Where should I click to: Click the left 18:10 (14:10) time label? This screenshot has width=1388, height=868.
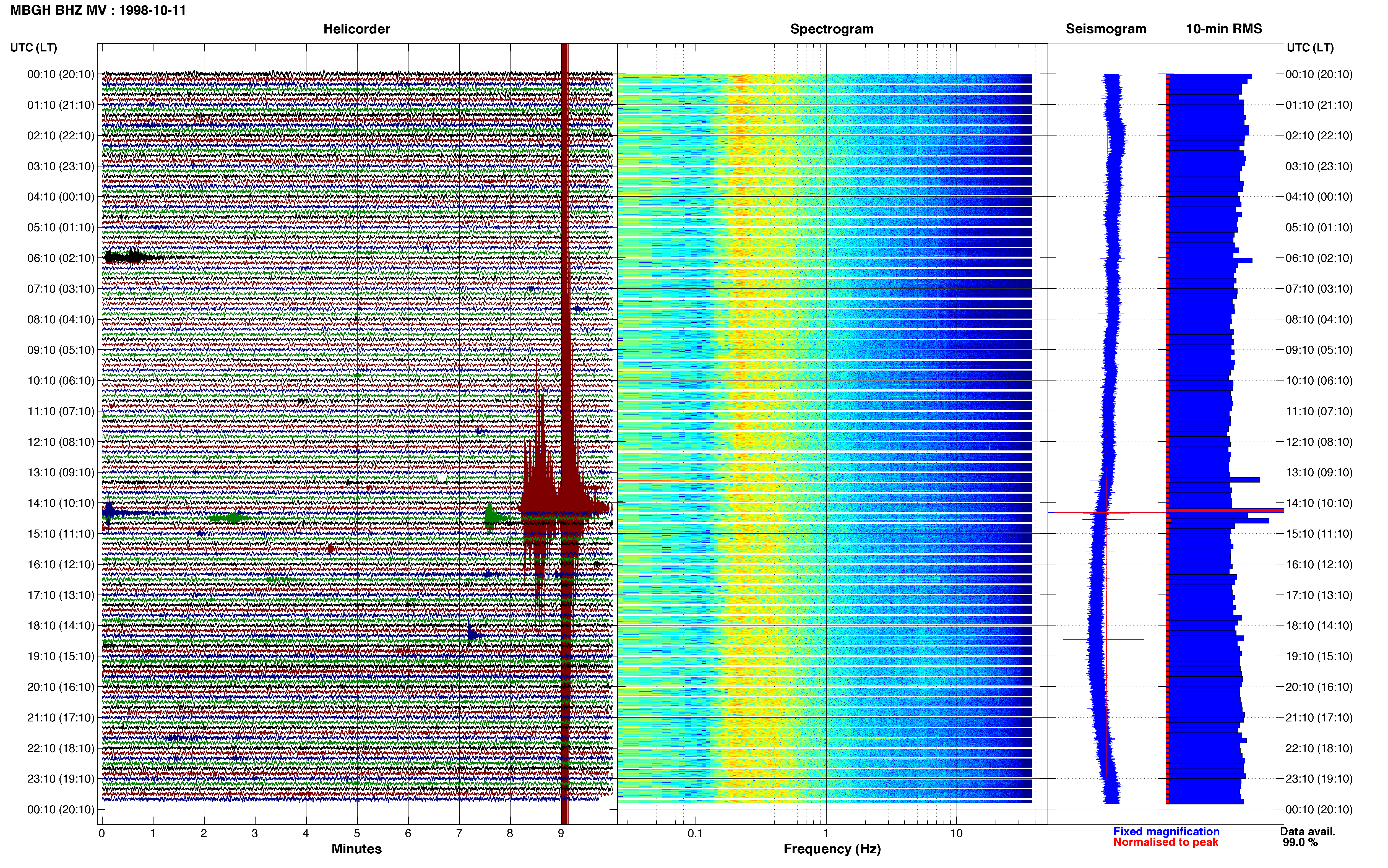[x=61, y=625]
